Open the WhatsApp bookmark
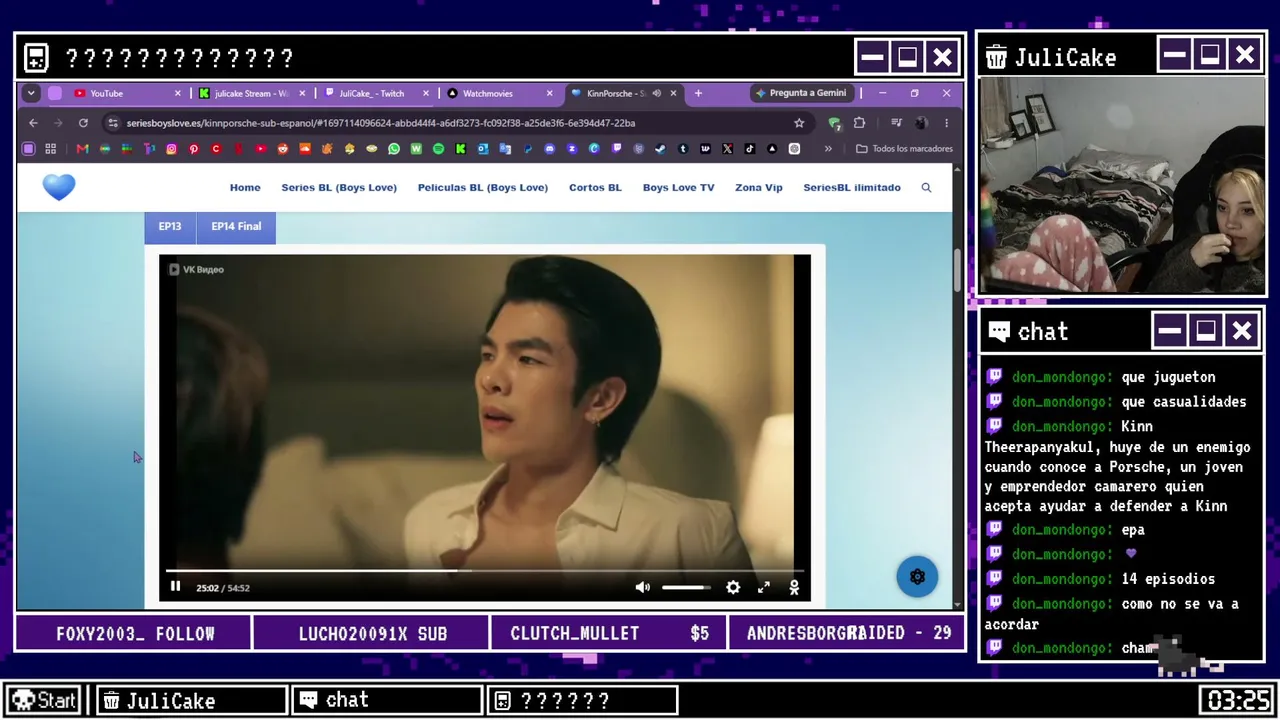This screenshot has width=1280, height=720. (x=394, y=149)
